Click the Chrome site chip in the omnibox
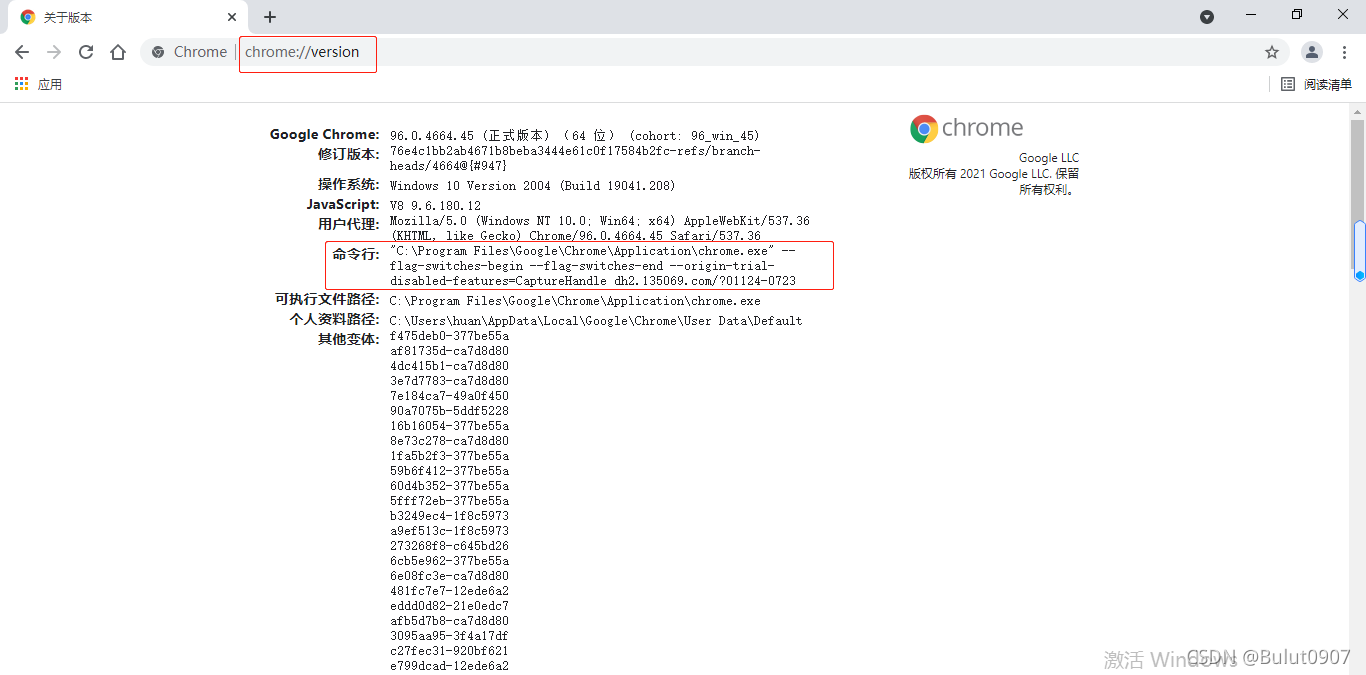The width and height of the screenshot is (1366, 675). click(x=189, y=51)
